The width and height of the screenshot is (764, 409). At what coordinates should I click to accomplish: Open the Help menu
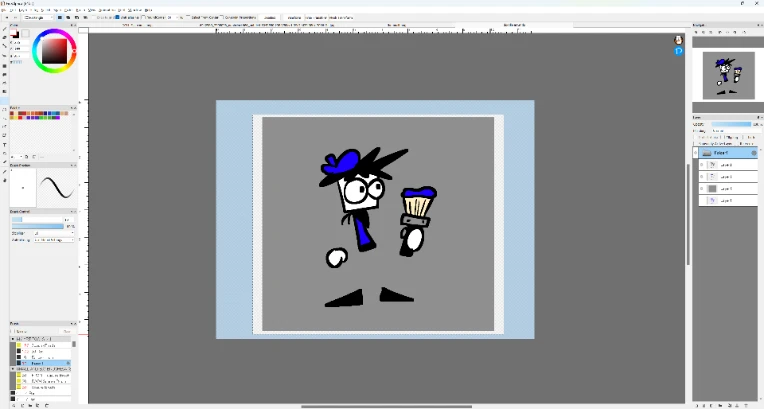pyautogui.click(x=149, y=10)
